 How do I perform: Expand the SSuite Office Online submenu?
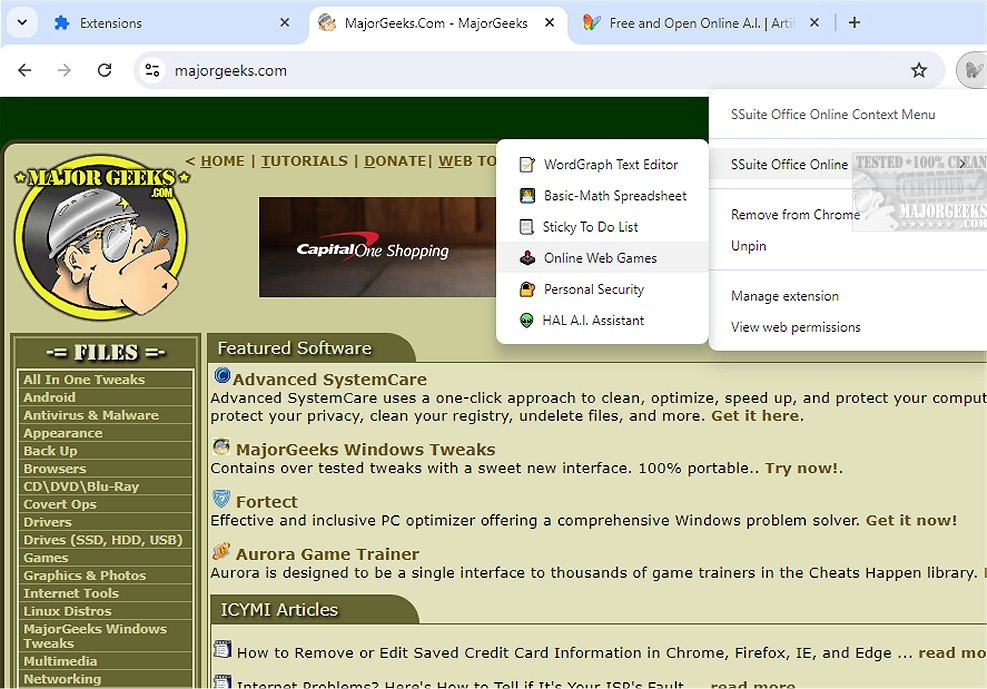pyautogui.click(x=848, y=165)
